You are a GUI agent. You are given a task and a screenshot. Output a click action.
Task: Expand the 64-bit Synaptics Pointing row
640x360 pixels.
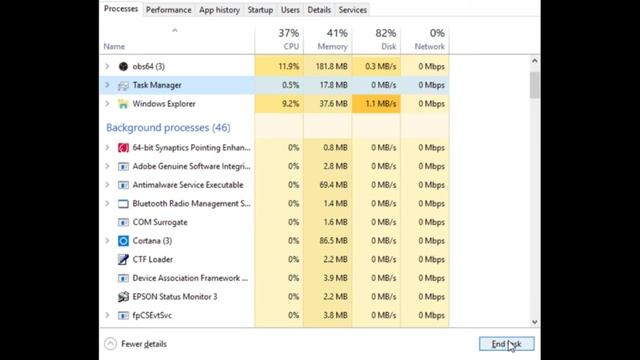click(107, 147)
